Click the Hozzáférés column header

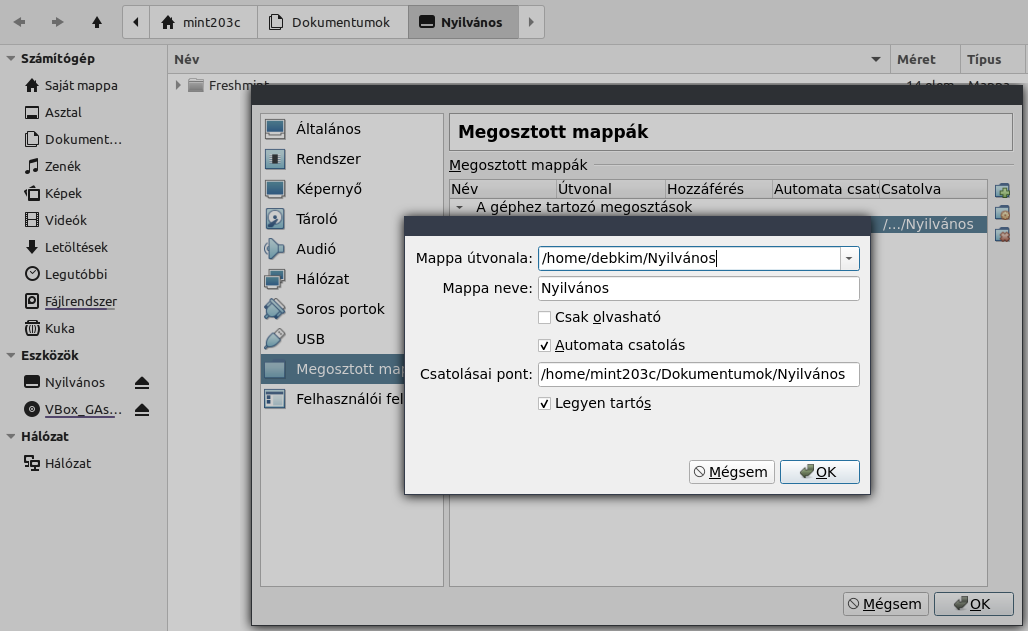click(x=719, y=189)
